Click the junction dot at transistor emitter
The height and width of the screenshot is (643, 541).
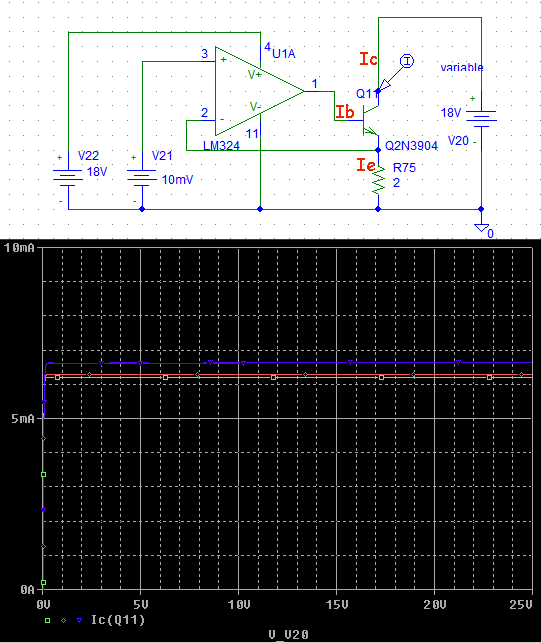(378, 150)
